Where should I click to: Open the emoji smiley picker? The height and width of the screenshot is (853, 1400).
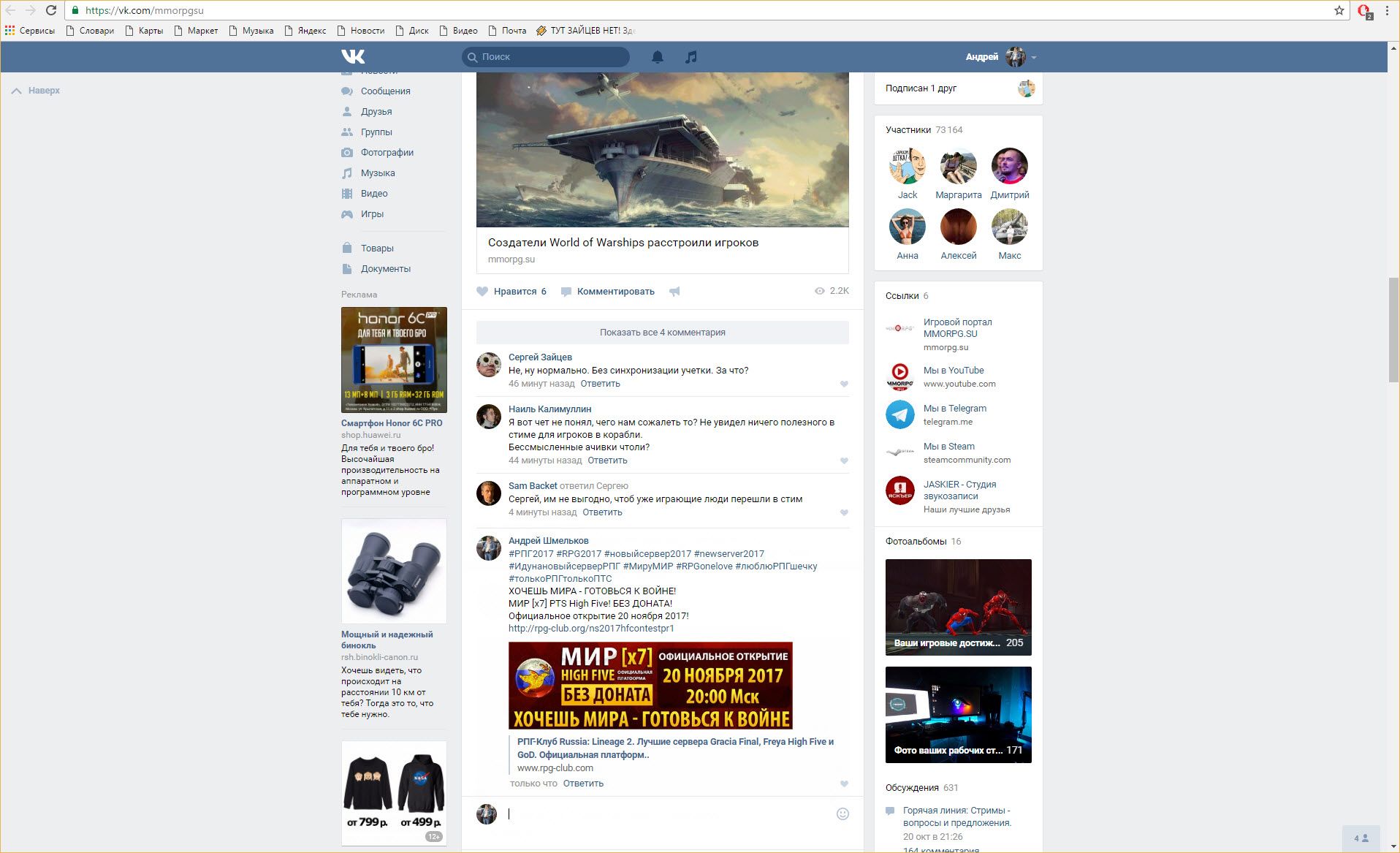click(842, 814)
